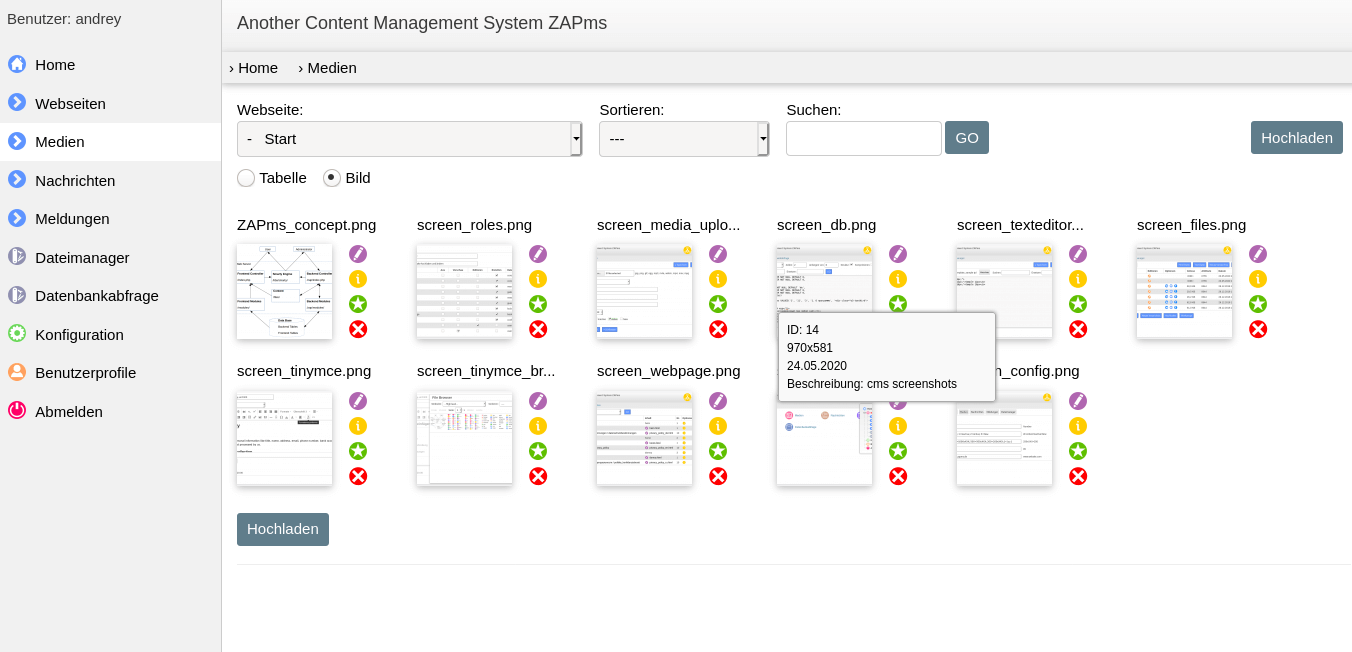Click the file name screen_texteditor...
The height and width of the screenshot is (652, 1352).
pyautogui.click(x=1020, y=225)
